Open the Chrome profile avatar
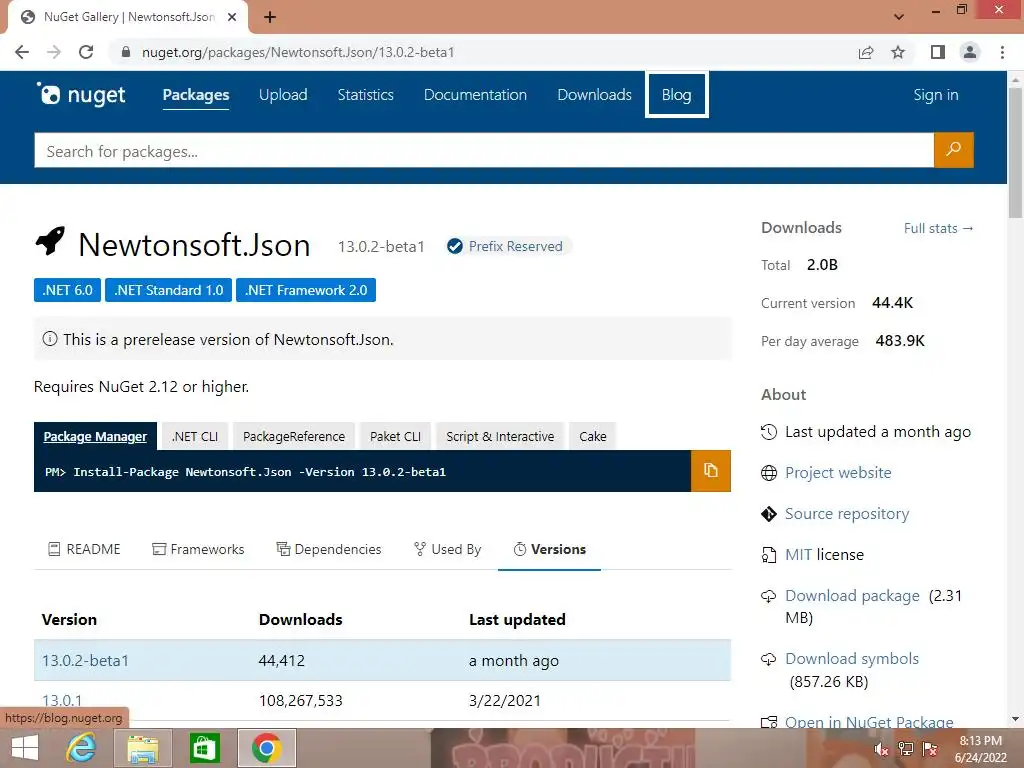1024x768 pixels. tap(970, 52)
